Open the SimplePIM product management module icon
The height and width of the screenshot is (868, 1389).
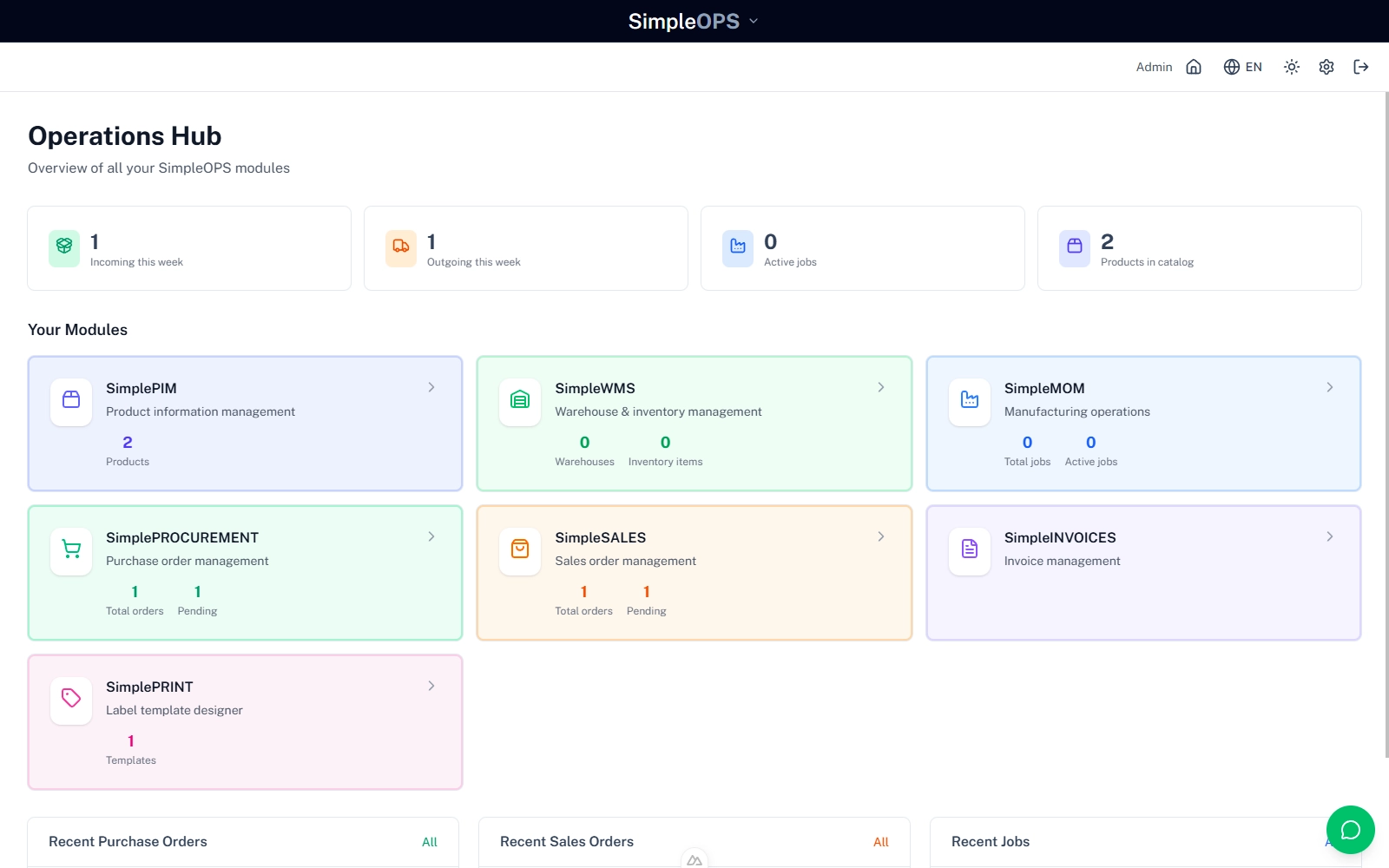(70, 401)
